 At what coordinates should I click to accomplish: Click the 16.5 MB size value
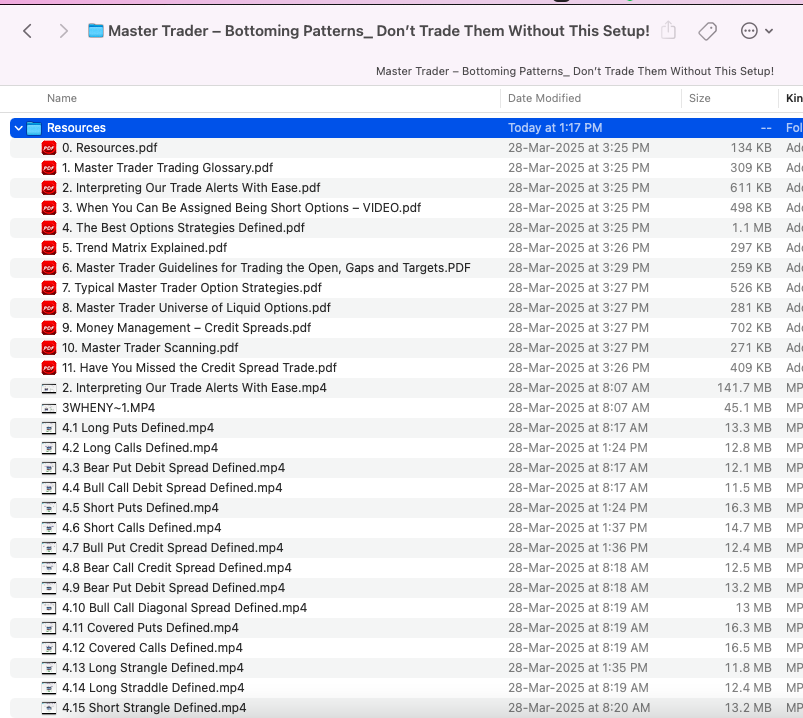pos(748,648)
